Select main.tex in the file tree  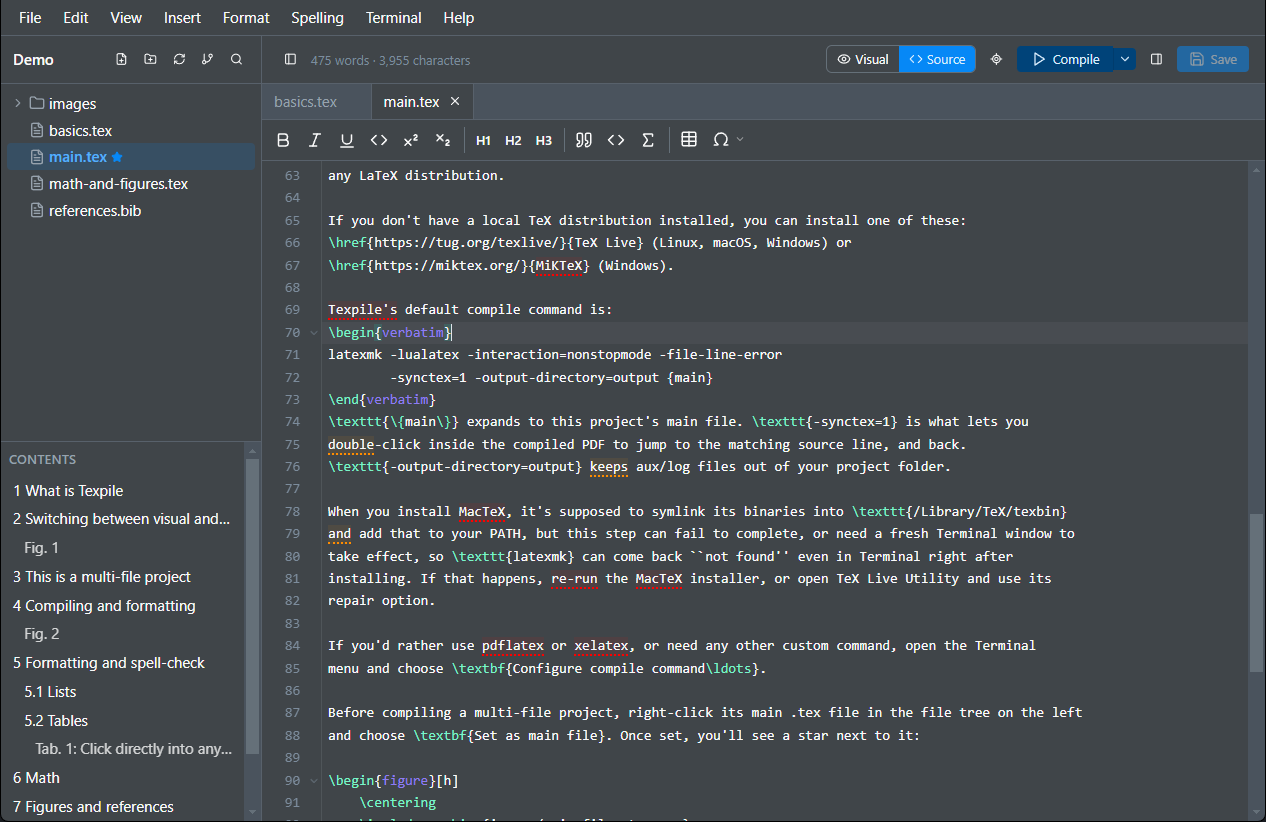pyautogui.click(x=130, y=157)
